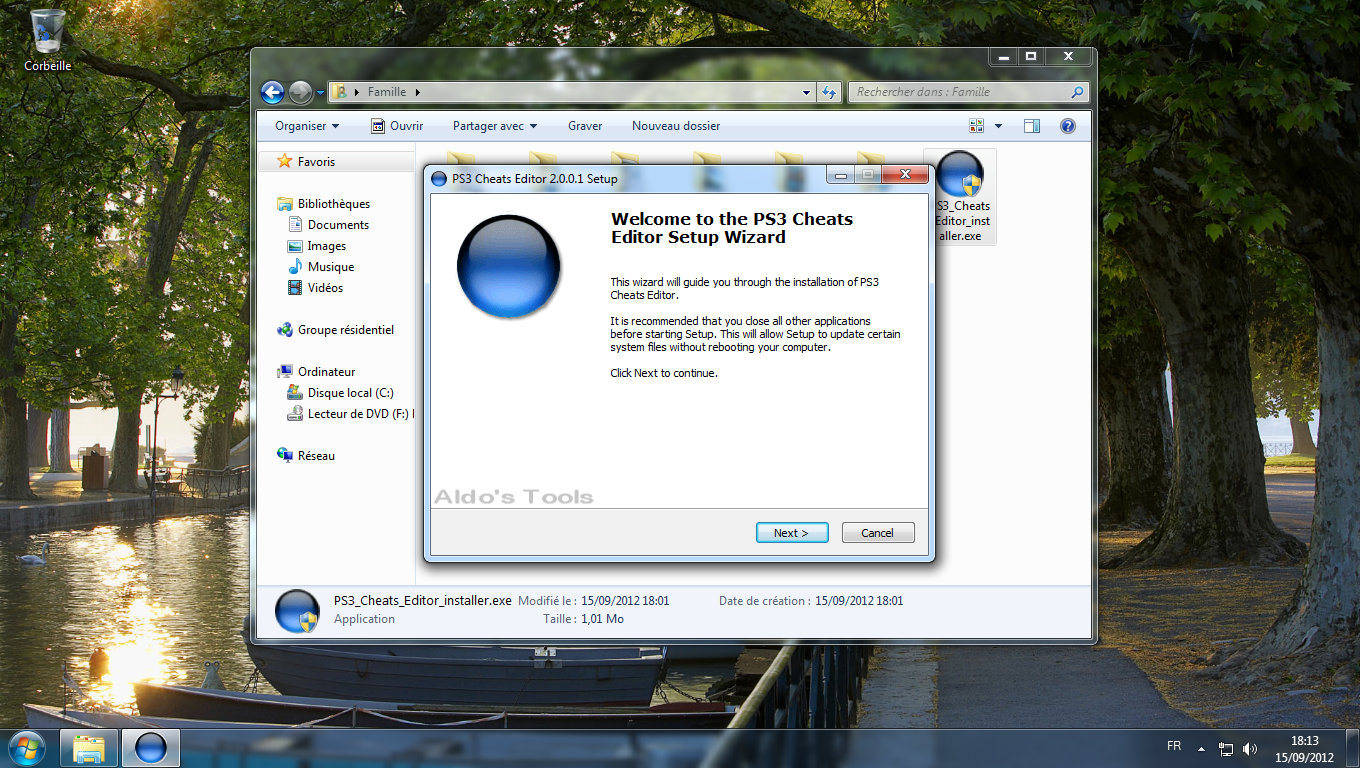Screen dimensions: 1360x768
Task: Open the network tray icon
Action: [1226, 748]
